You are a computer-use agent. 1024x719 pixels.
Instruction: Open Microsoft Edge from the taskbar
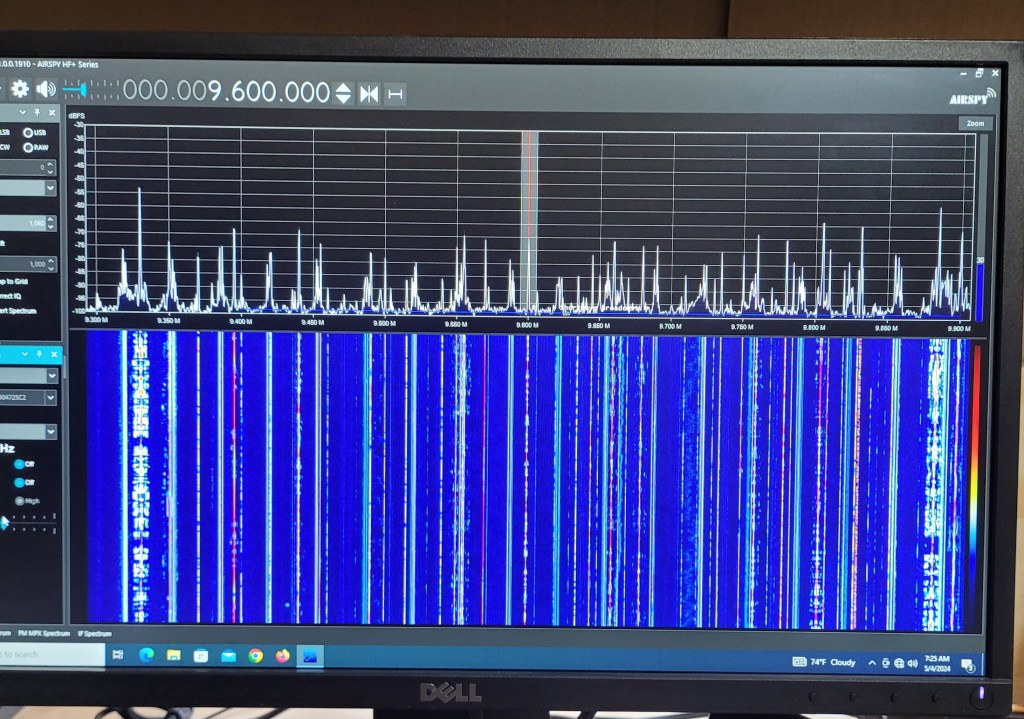[147, 656]
